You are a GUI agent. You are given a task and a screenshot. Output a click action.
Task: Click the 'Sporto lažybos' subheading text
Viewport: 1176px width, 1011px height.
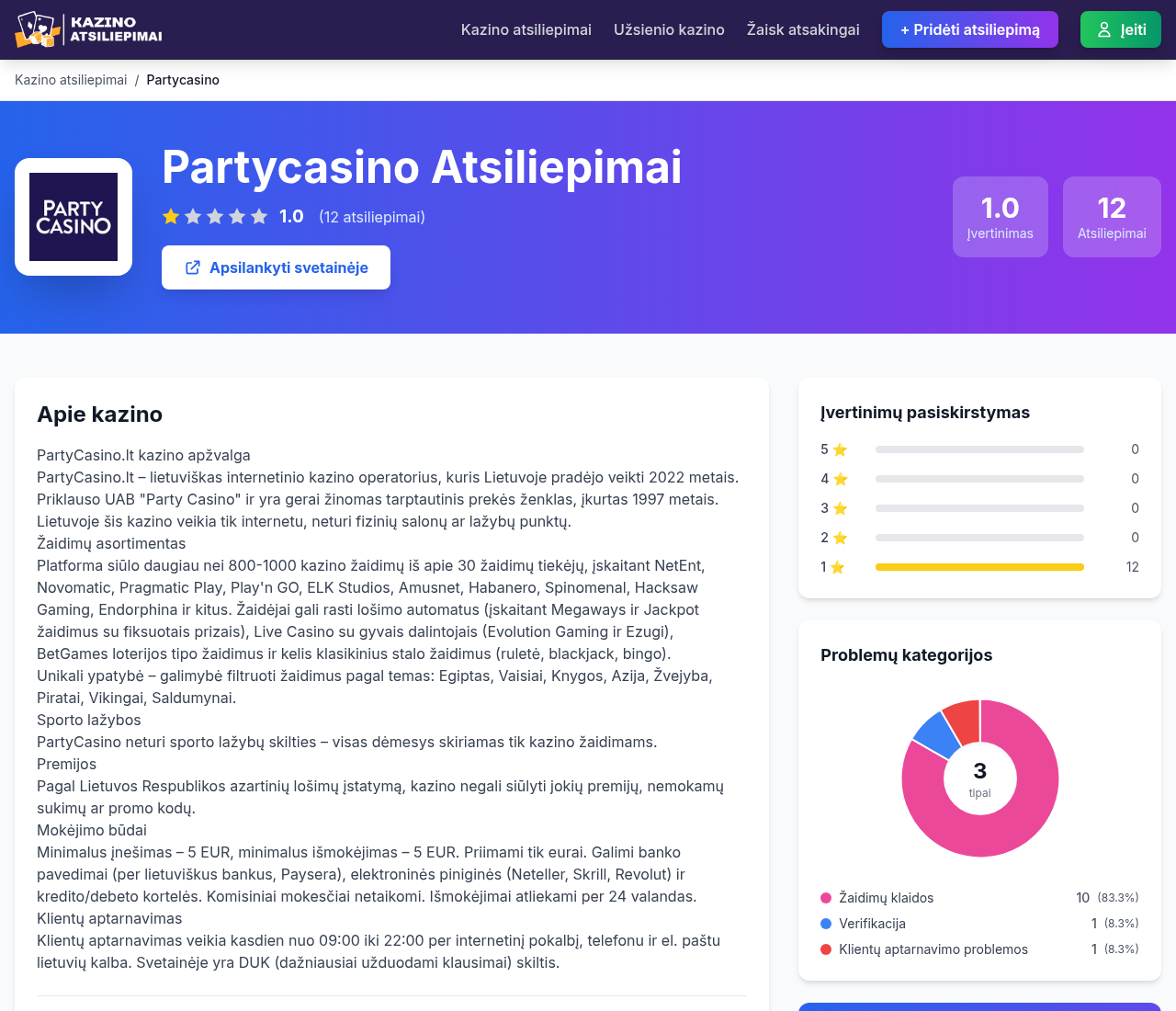click(x=89, y=720)
